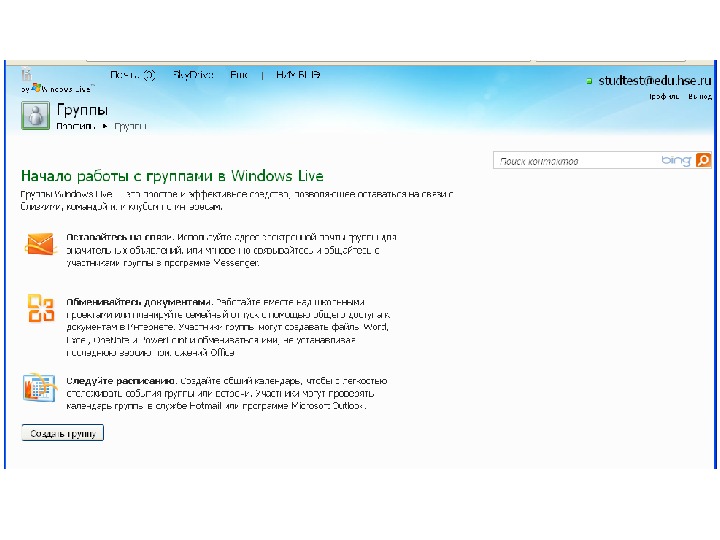
Task: Click the orange mail envelope icon
Action: point(40,244)
